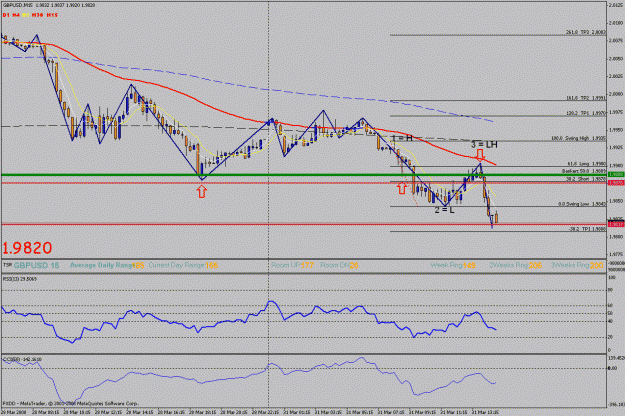The image size is (625, 416).
Task: Click the upper red price tag on the right axis
Action: [616, 182]
